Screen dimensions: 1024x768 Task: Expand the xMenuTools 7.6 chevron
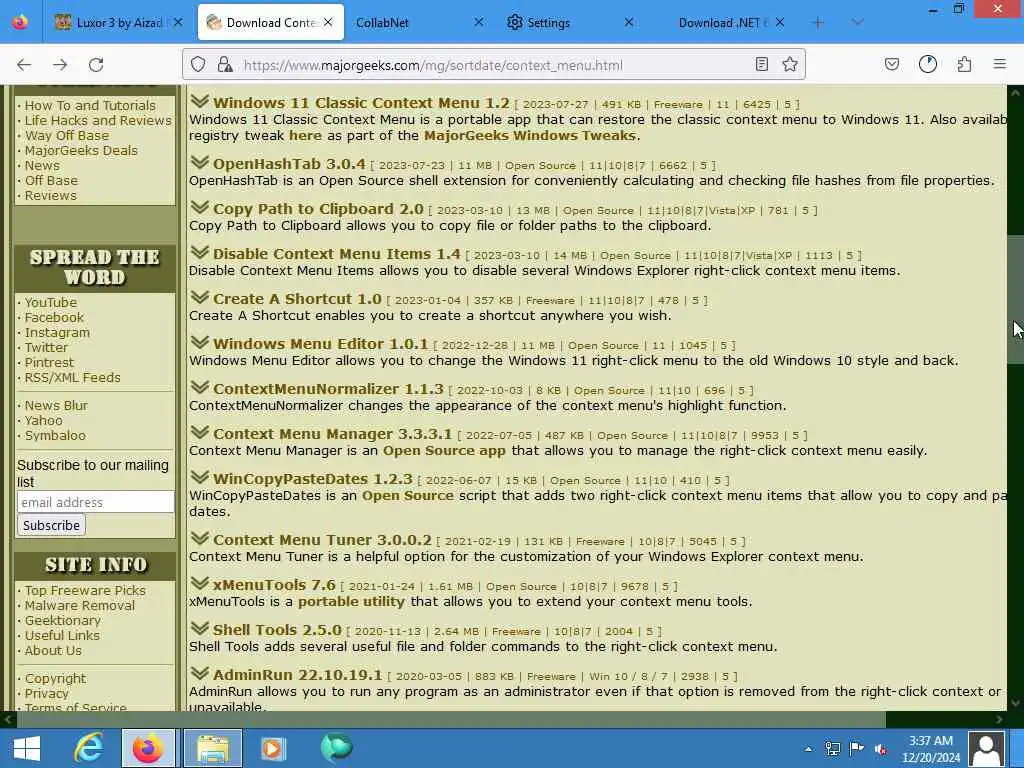[200, 584]
